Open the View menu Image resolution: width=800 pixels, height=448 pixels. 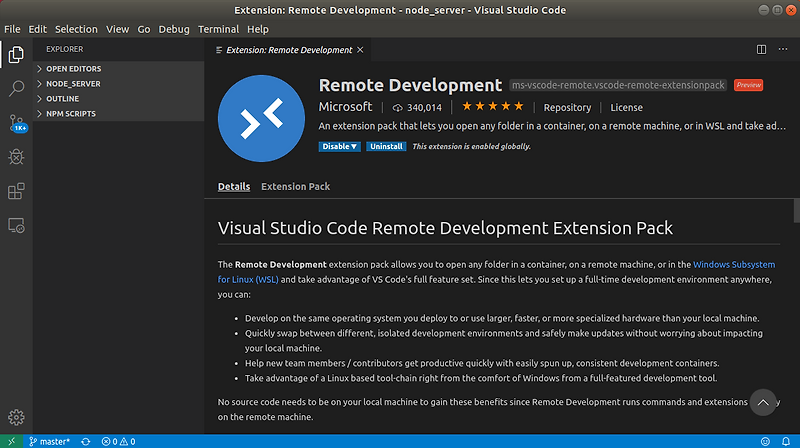(117, 29)
